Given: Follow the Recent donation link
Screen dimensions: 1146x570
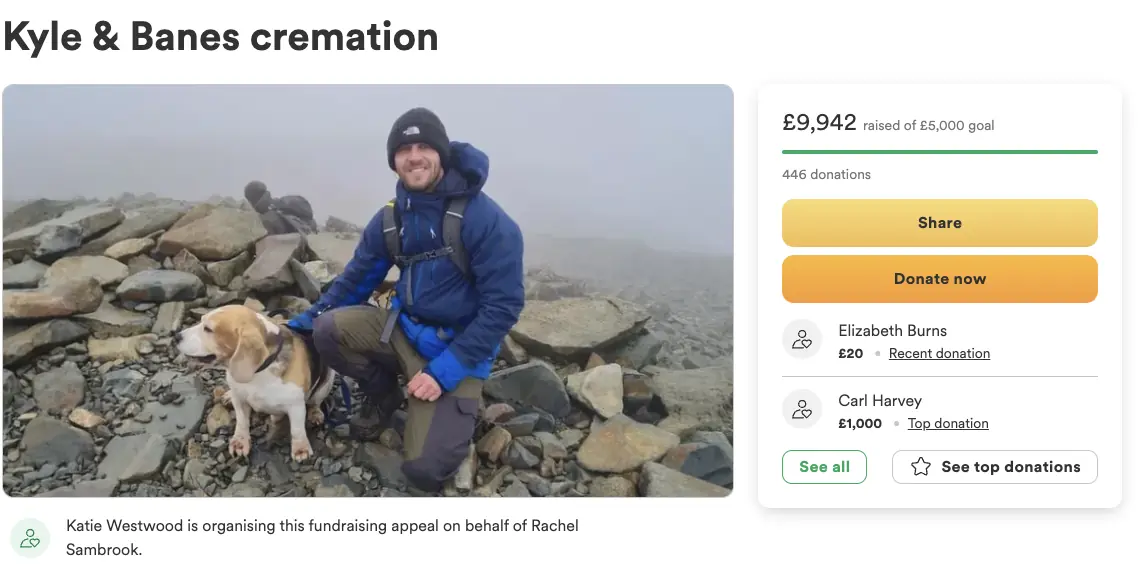Looking at the screenshot, I should tap(939, 354).
